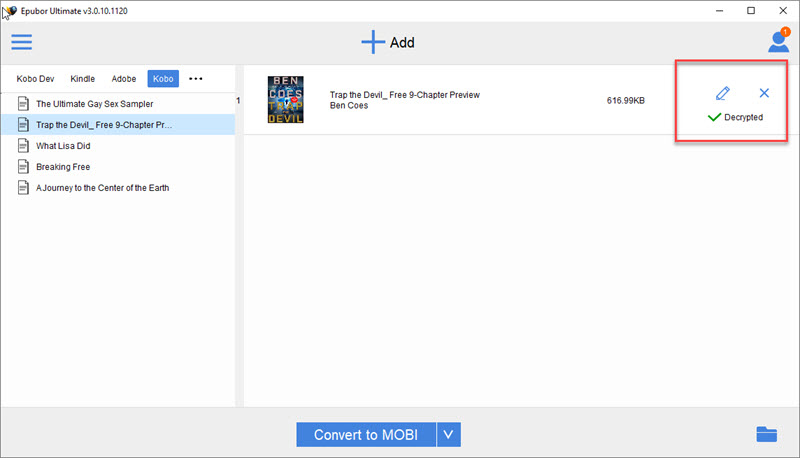
Task: Click the document icon beside Breaking Free
Action: pos(23,166)
